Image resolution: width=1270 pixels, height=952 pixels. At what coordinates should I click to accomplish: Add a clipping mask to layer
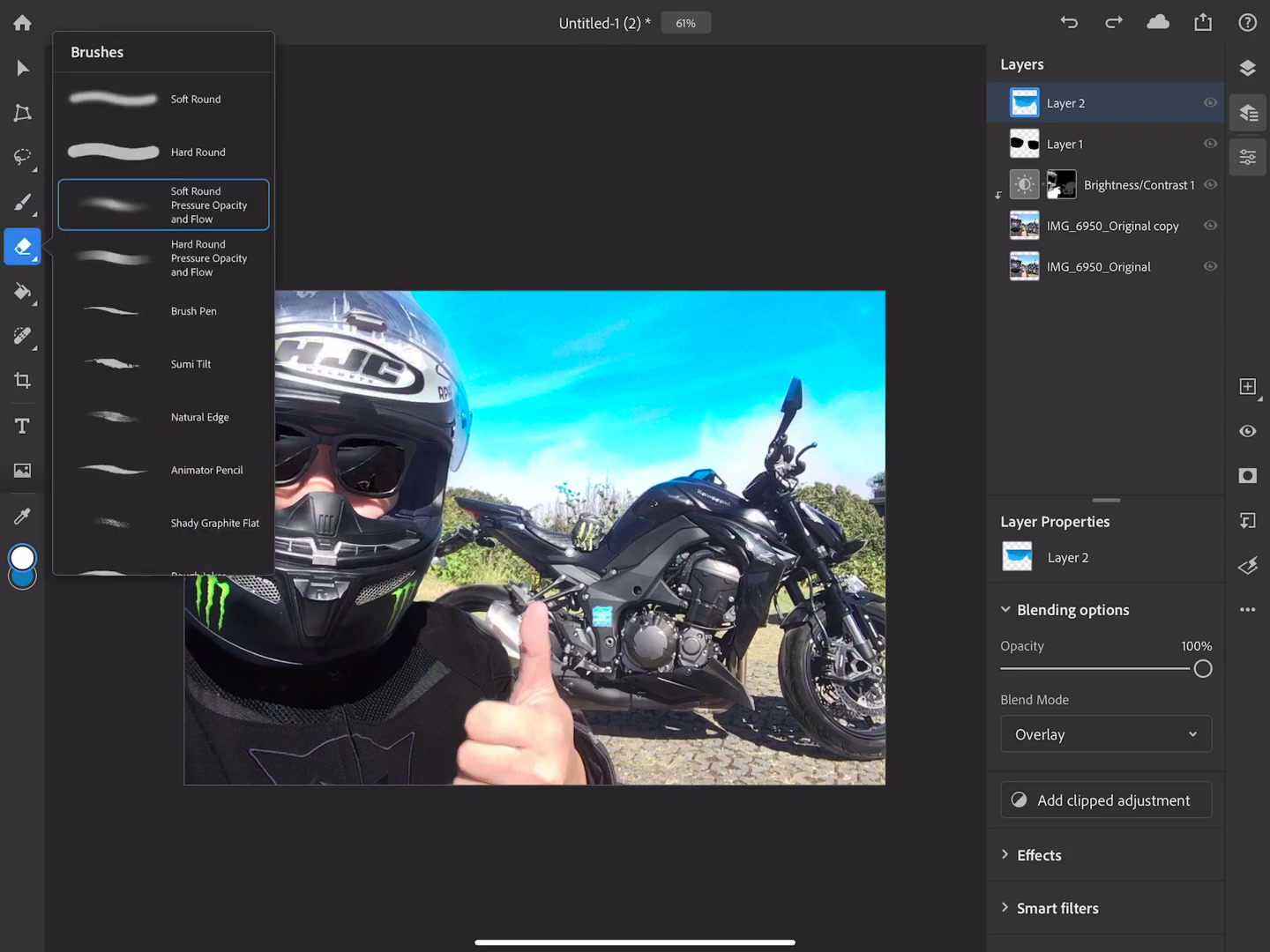(1247, 521)
